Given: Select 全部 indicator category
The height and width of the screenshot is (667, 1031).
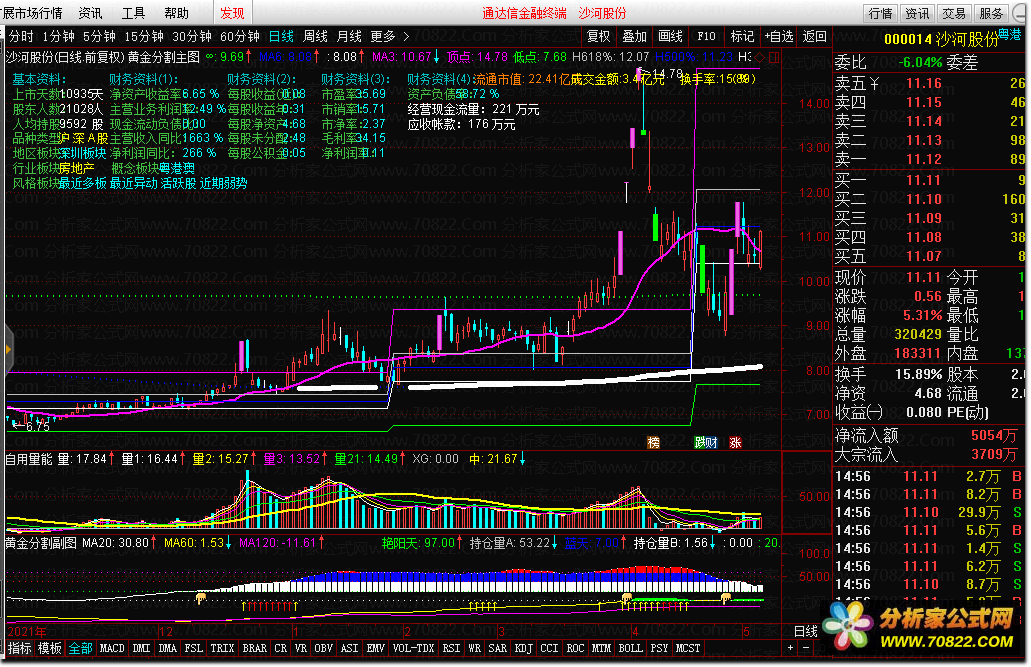Looking at the screenshot, I should pyautogui.click(x=80, y=648).
